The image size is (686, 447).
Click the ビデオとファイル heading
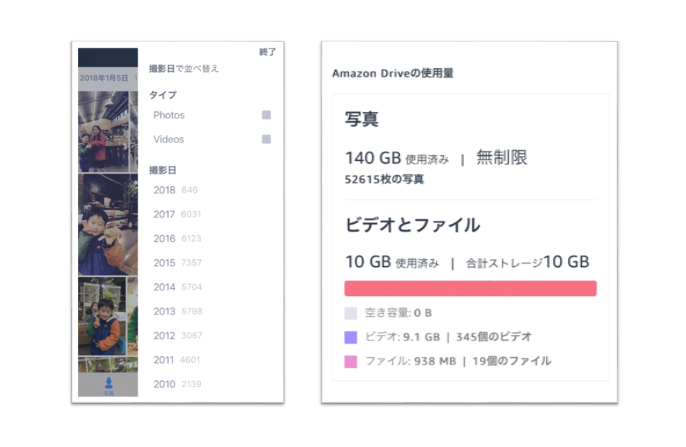pos(412,225)
